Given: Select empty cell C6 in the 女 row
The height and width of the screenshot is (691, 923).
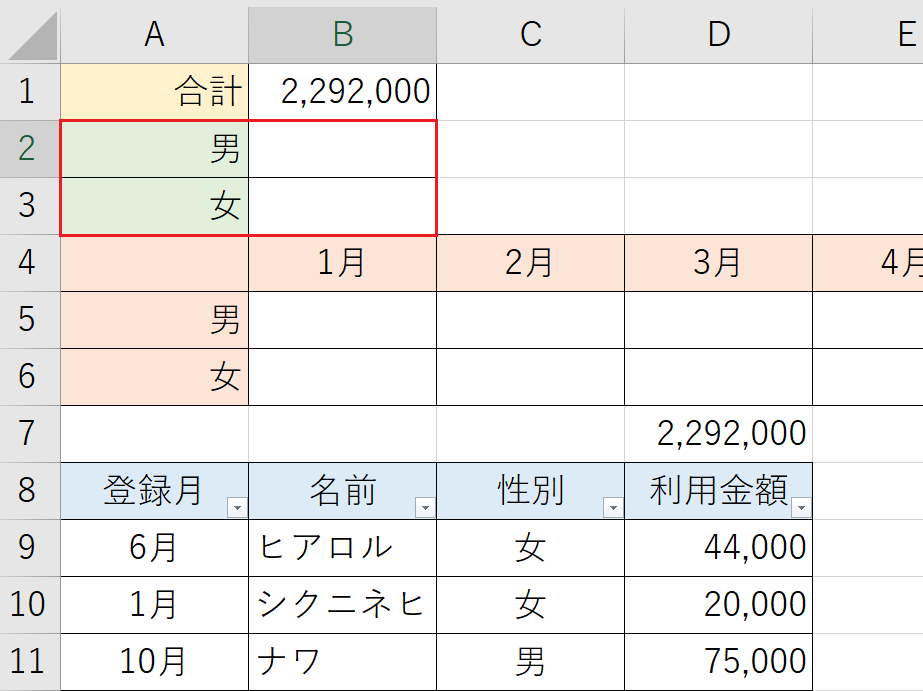Looking at the screenshot, I should click(x=530, y=377).
